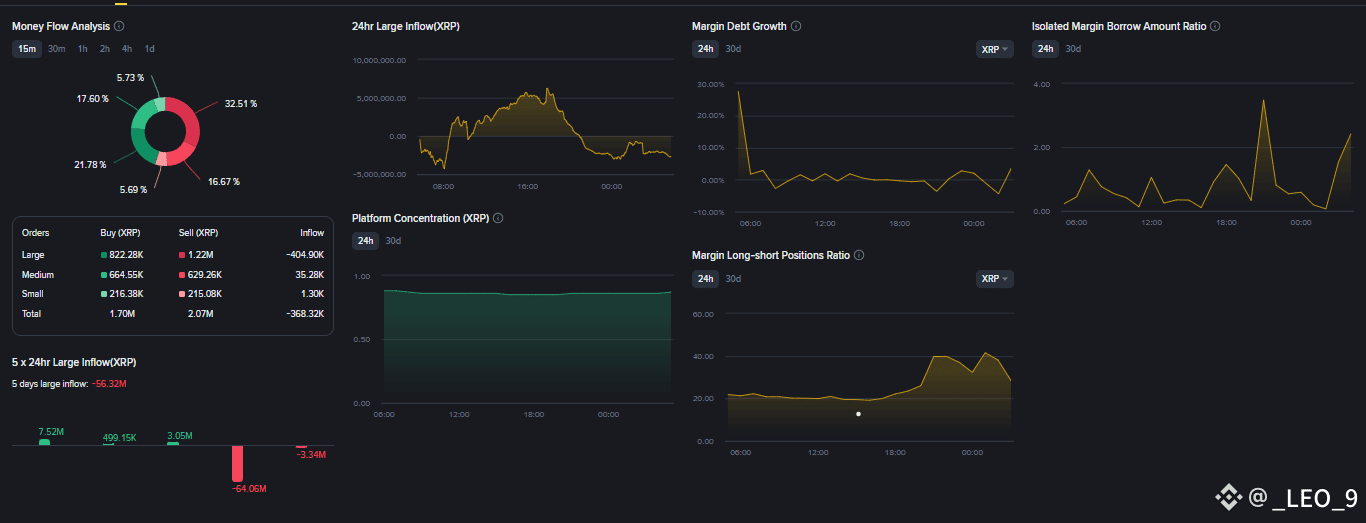The width and height of the screenshot is (1366, 523).
Task: Click info icon next to Margin Debt Growth
Action: [796, 26]
